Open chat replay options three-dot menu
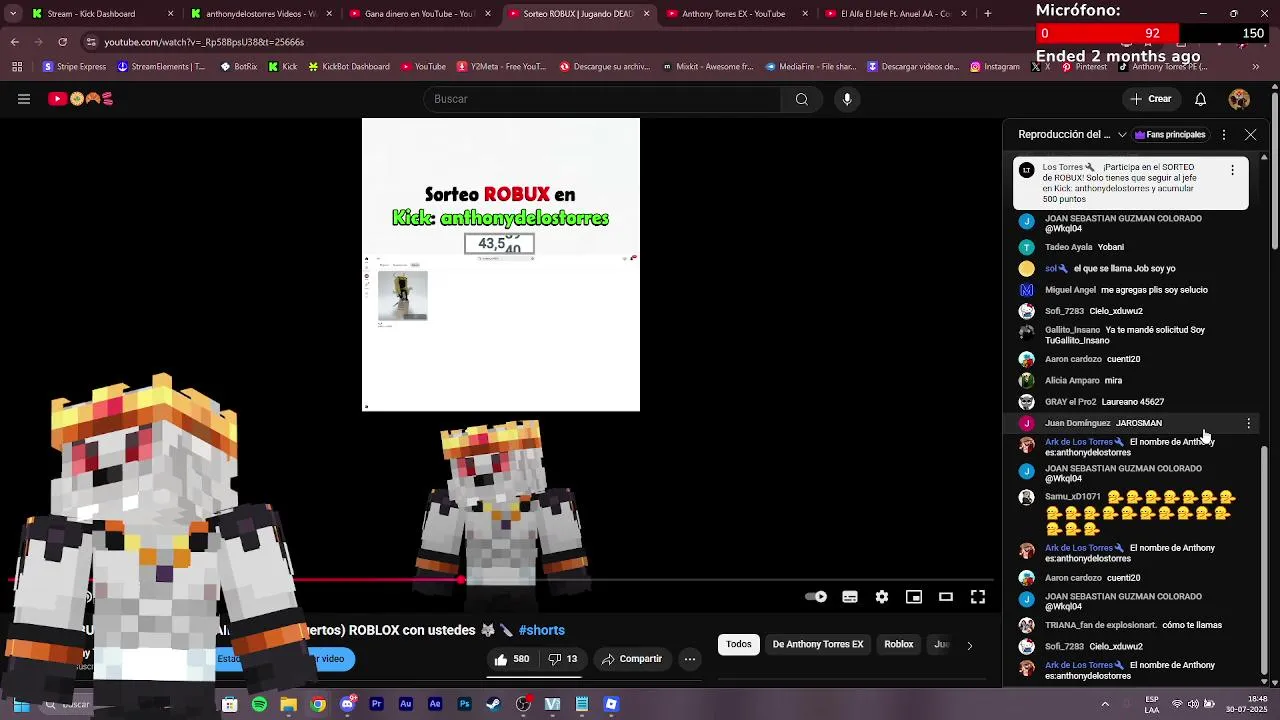Image resolution: width=1280 pixels, height=720 pixels. [x=1224, y=134]
